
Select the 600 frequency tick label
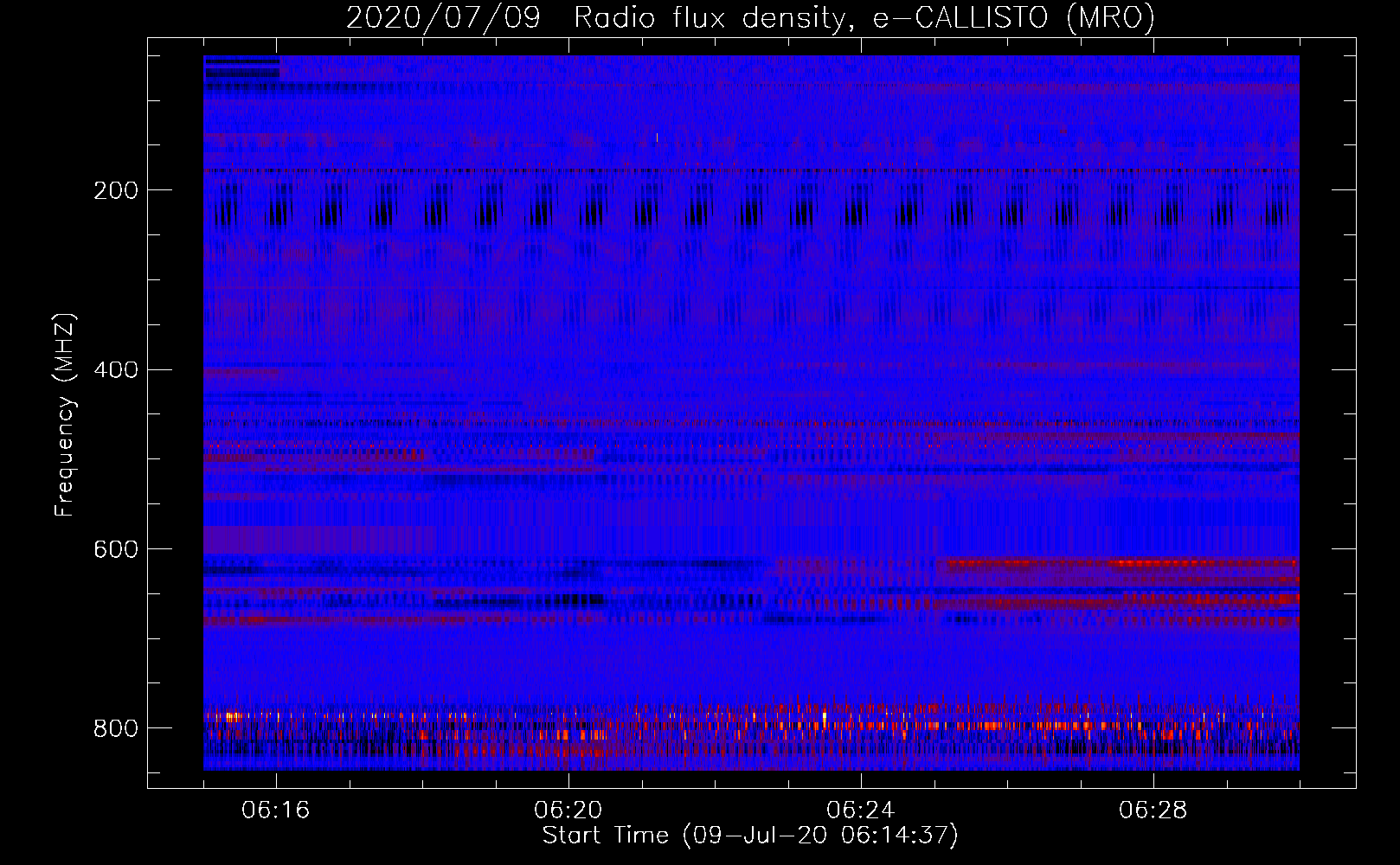click(115, 550)
